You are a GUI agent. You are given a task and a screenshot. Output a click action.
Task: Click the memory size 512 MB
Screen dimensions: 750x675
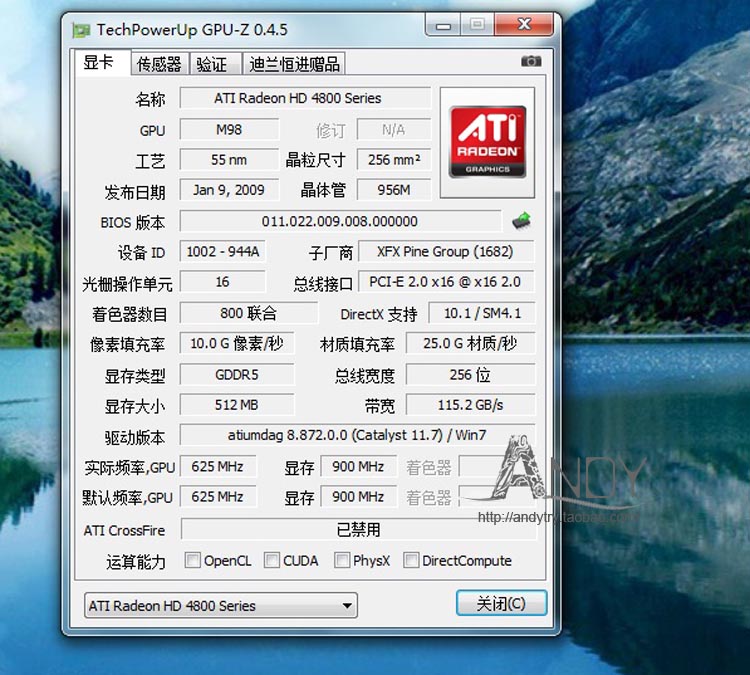coord(237,405)
